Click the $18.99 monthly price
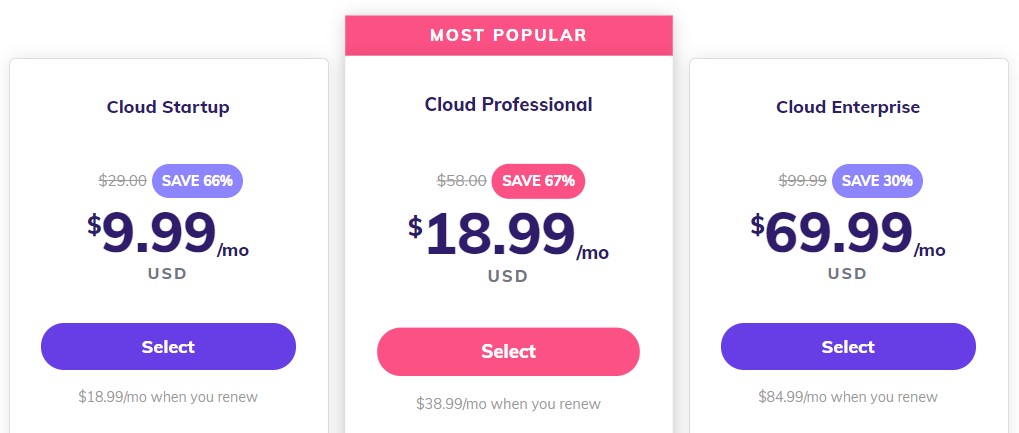This screenshot has width=1019, height=433. coord(508,237)
